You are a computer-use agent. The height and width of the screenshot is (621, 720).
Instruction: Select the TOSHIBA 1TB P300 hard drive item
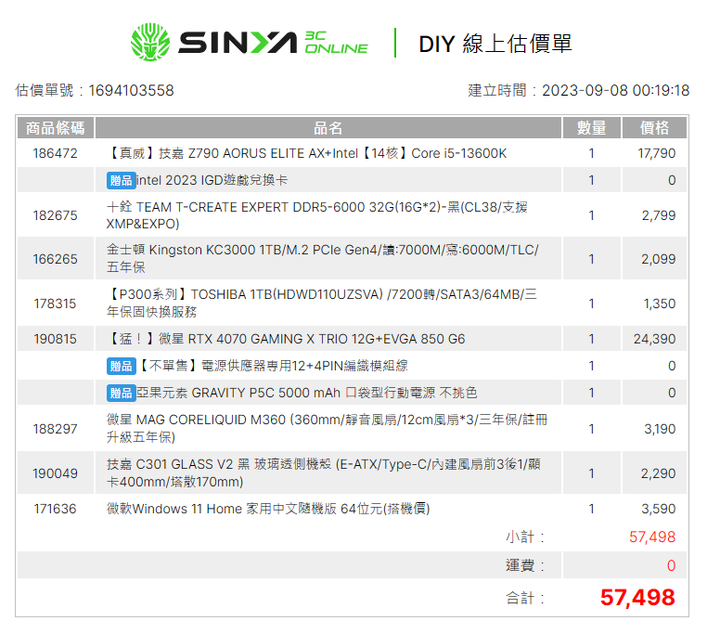[x=322, y=303]
